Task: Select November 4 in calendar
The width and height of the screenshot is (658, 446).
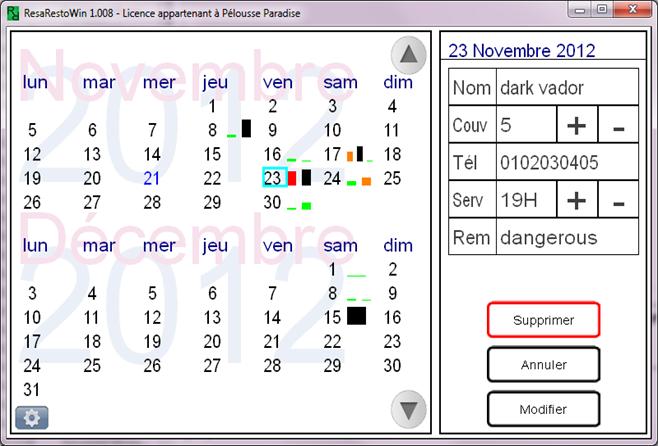Action: [x=392, y=106]
